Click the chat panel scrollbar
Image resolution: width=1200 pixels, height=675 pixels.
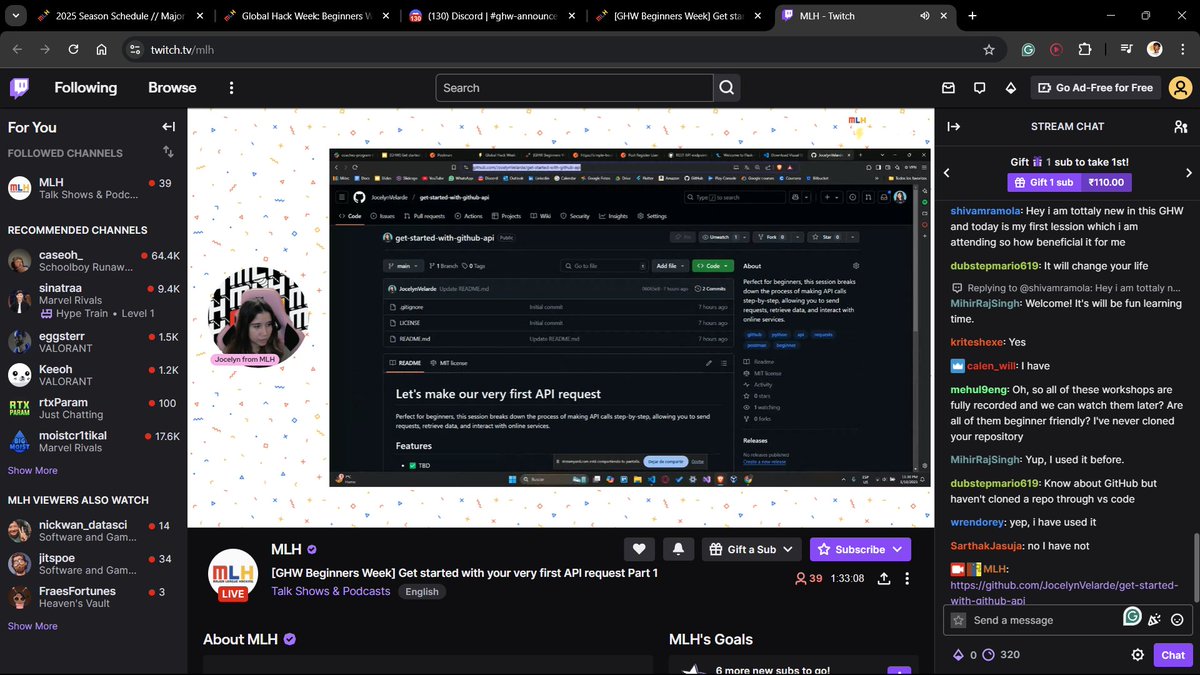pyautogui.click(x=1196, y=568)
